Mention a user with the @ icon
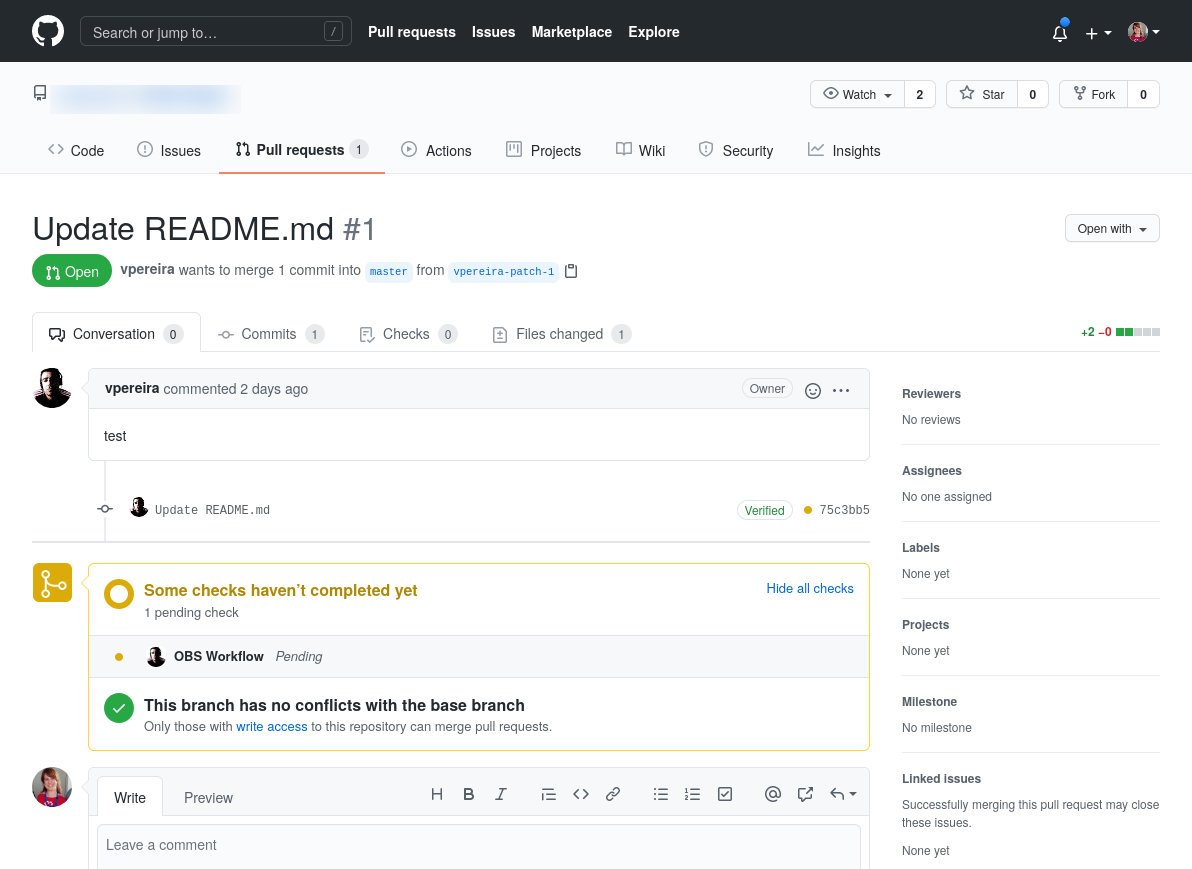Viewport: 1192px width, 869px height. pos(772,794)
